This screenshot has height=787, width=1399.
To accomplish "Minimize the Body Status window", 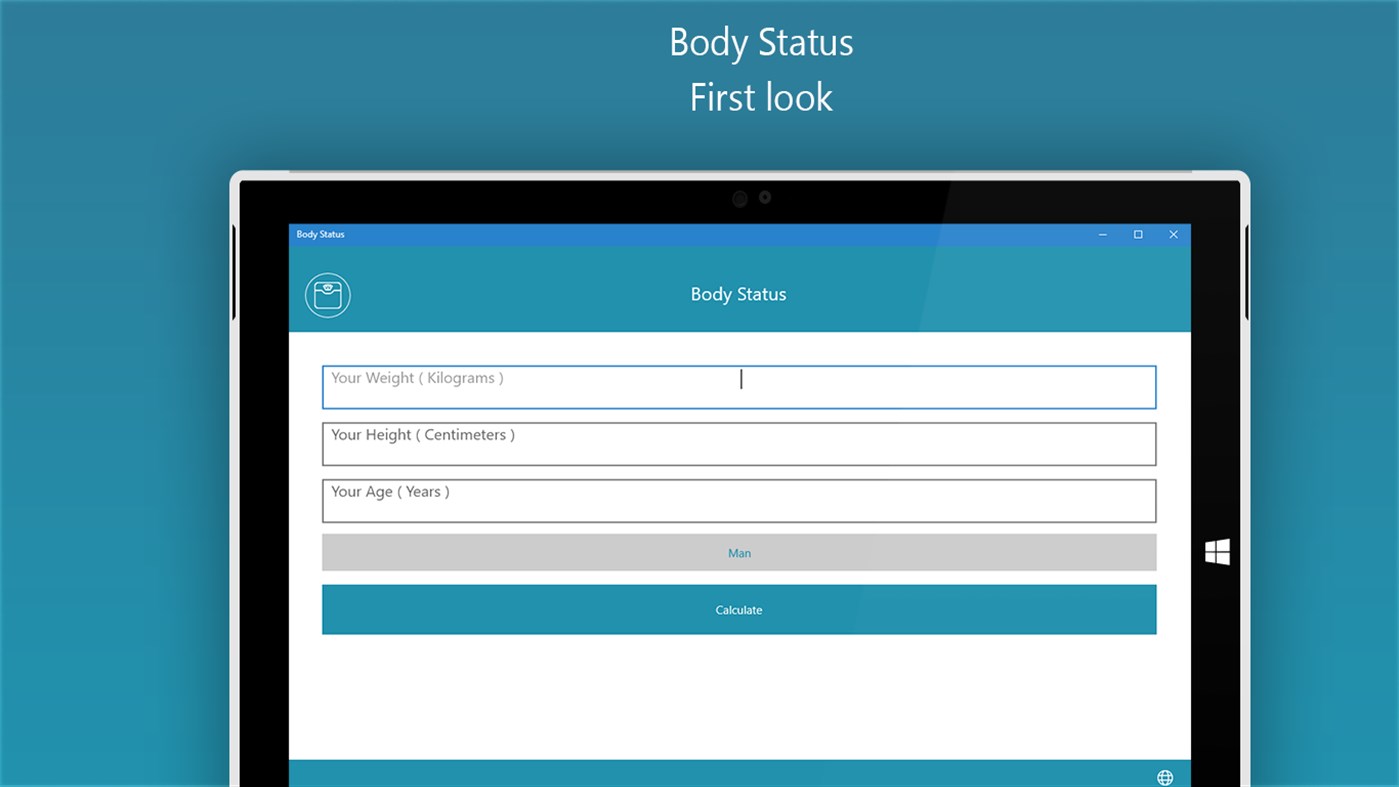I will coord(1103,235).
